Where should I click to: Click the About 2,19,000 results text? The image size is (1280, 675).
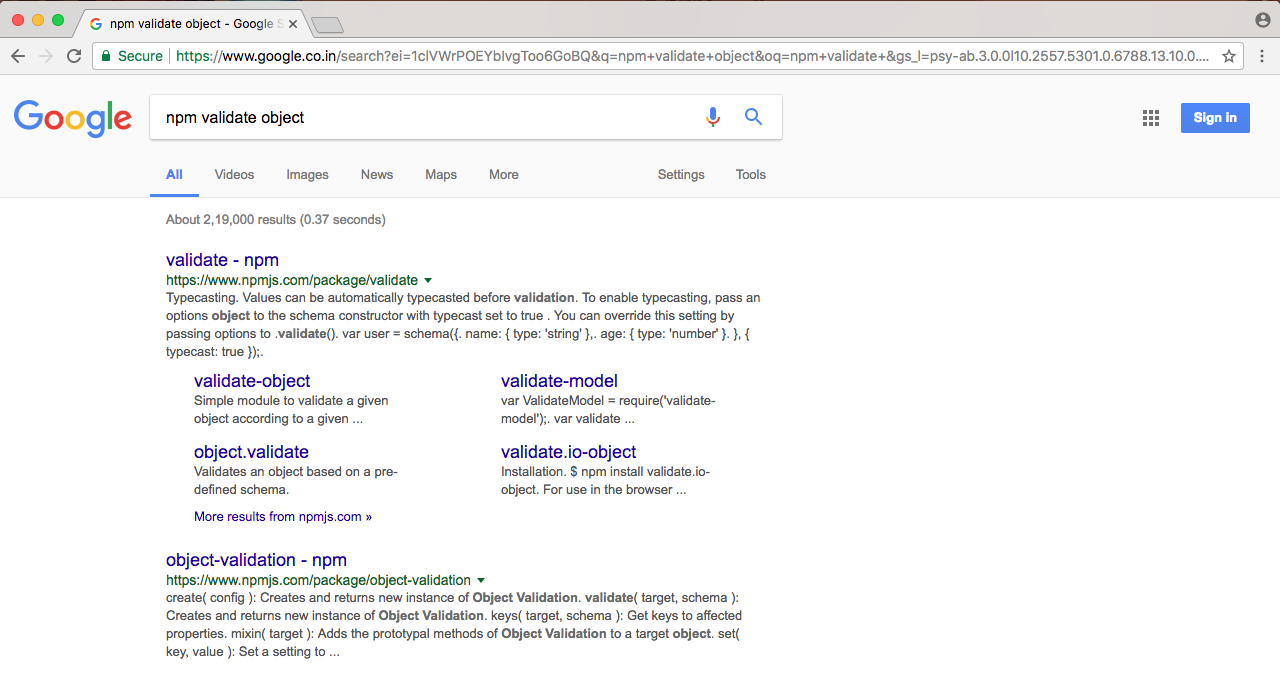pyautogui.click(x=276, y=220)
